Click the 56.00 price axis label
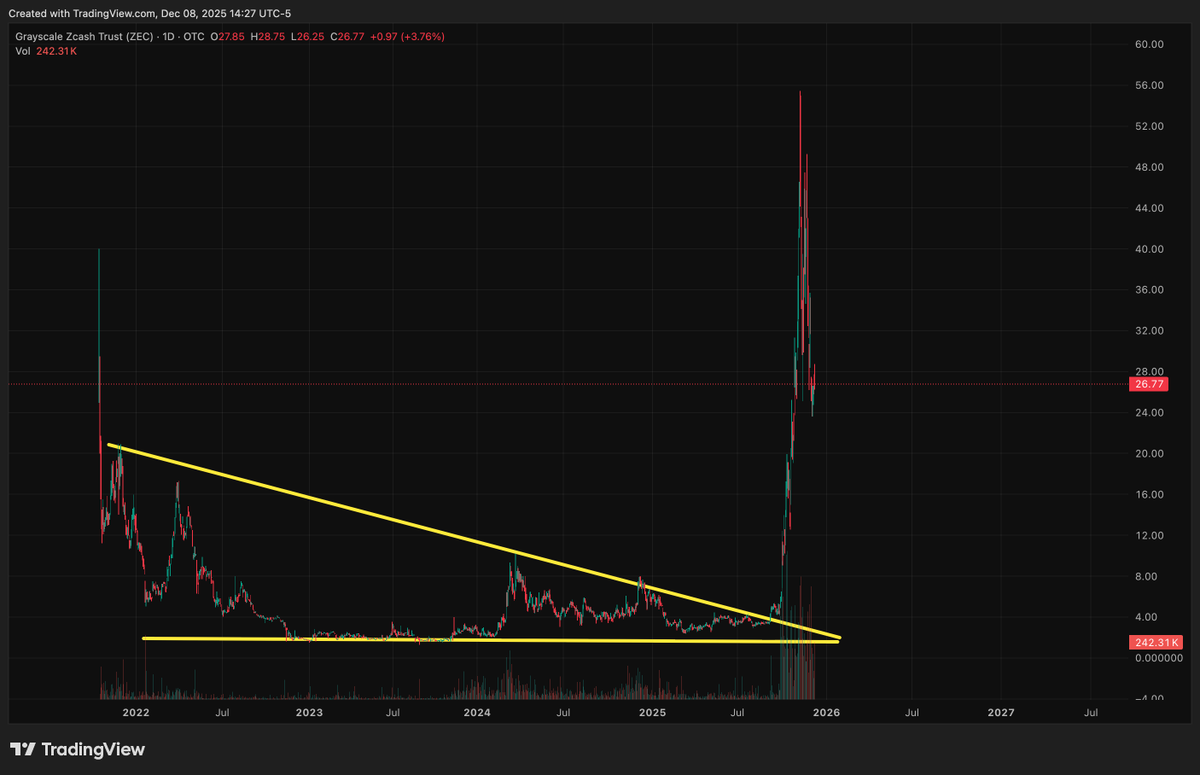This screenshot has height=775, width=1200. 1149,85
